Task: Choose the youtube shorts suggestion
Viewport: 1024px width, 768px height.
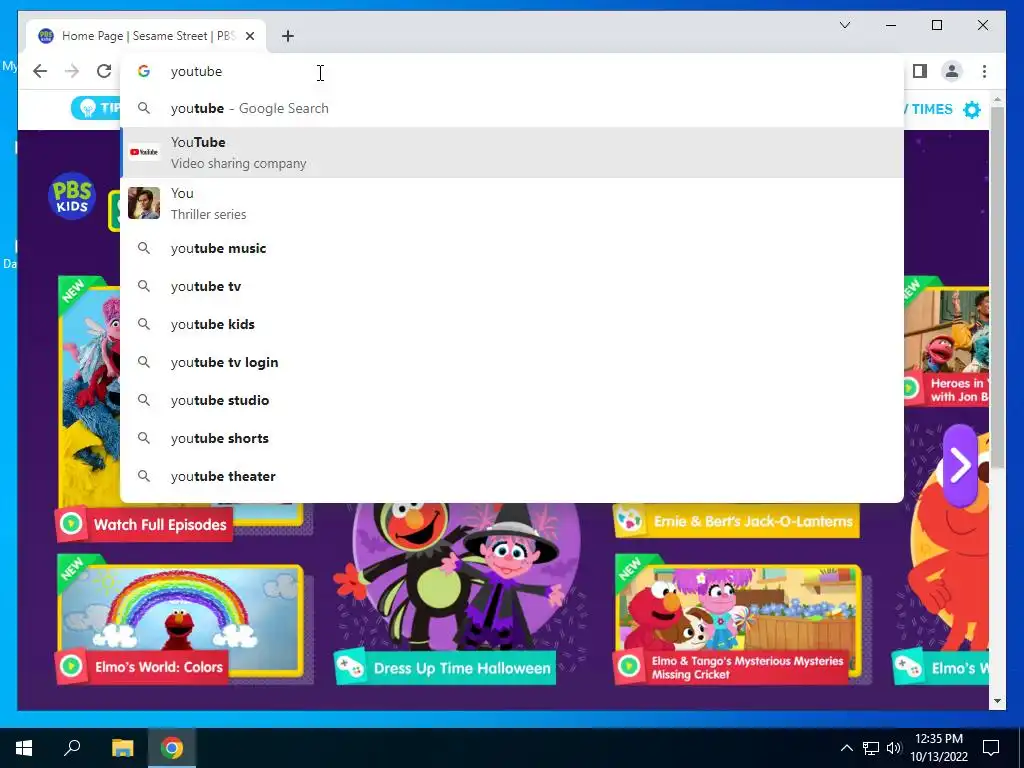Action: [x=512, y=438]
